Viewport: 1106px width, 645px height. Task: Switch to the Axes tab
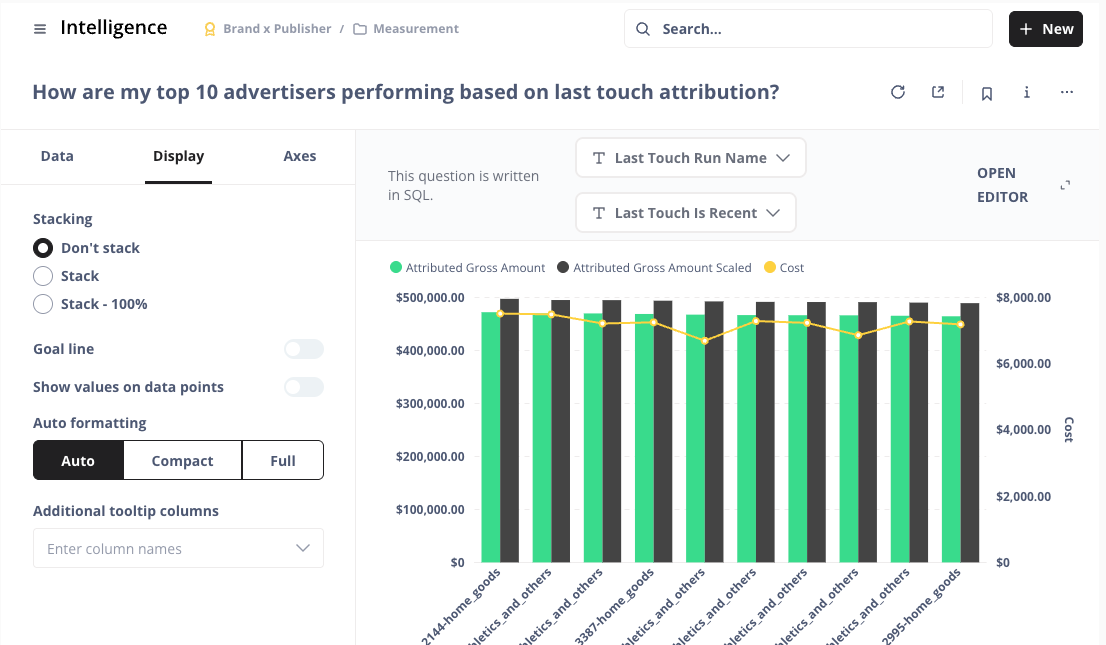pos(300,156)
